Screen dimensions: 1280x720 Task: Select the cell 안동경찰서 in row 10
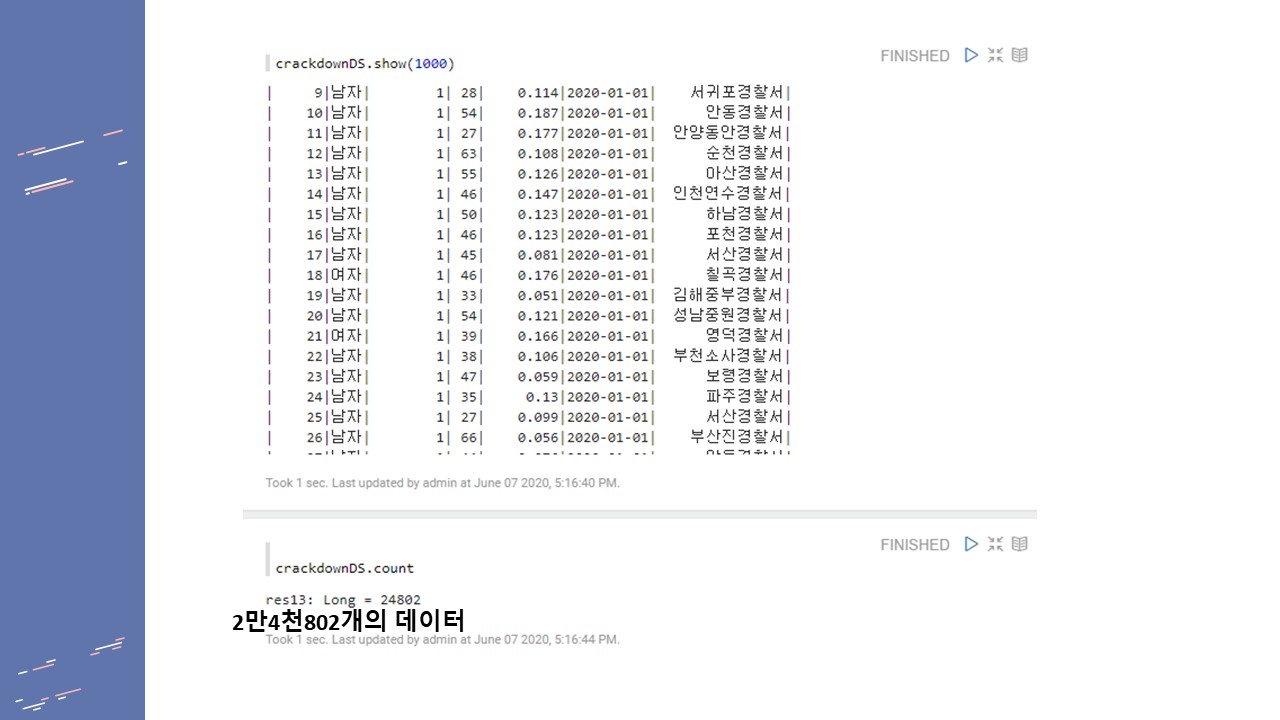[745, 113]
